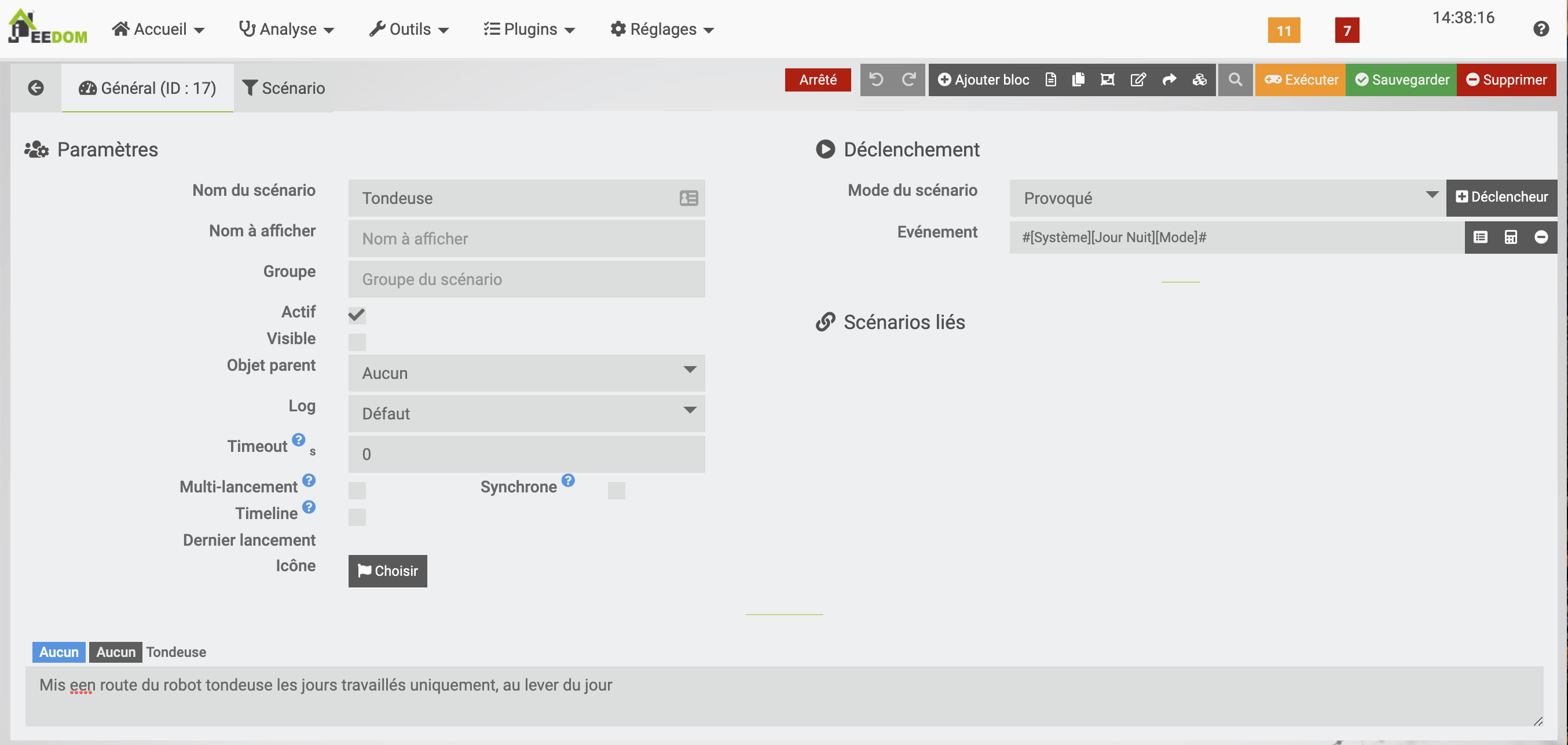1568x745 pixels.
Task: Click the Nom du scénario field
Action: tap(526, 198)
